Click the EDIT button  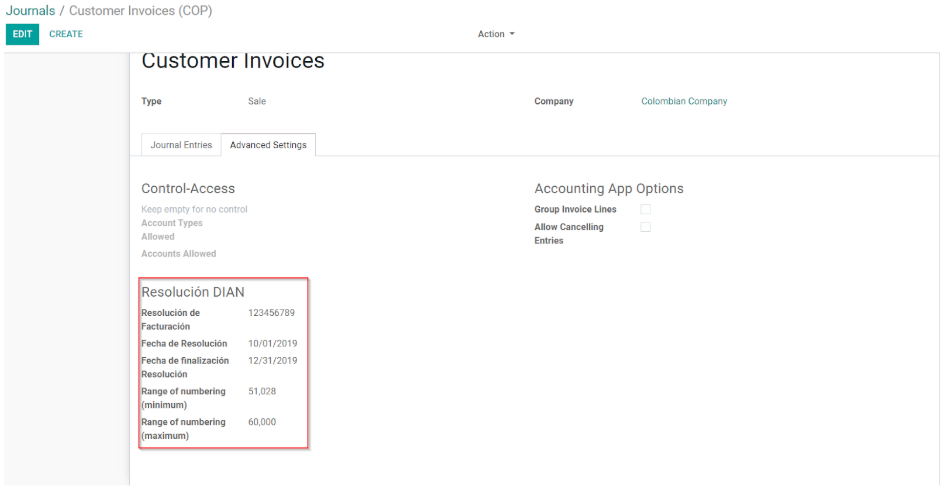click(x=22, y=34)
